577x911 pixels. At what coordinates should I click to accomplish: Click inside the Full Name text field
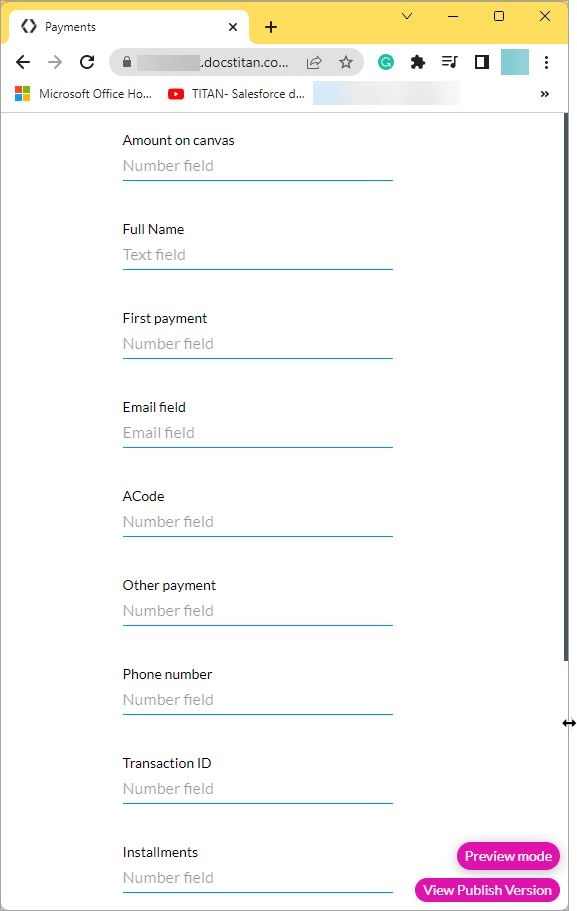coord(257,255)
